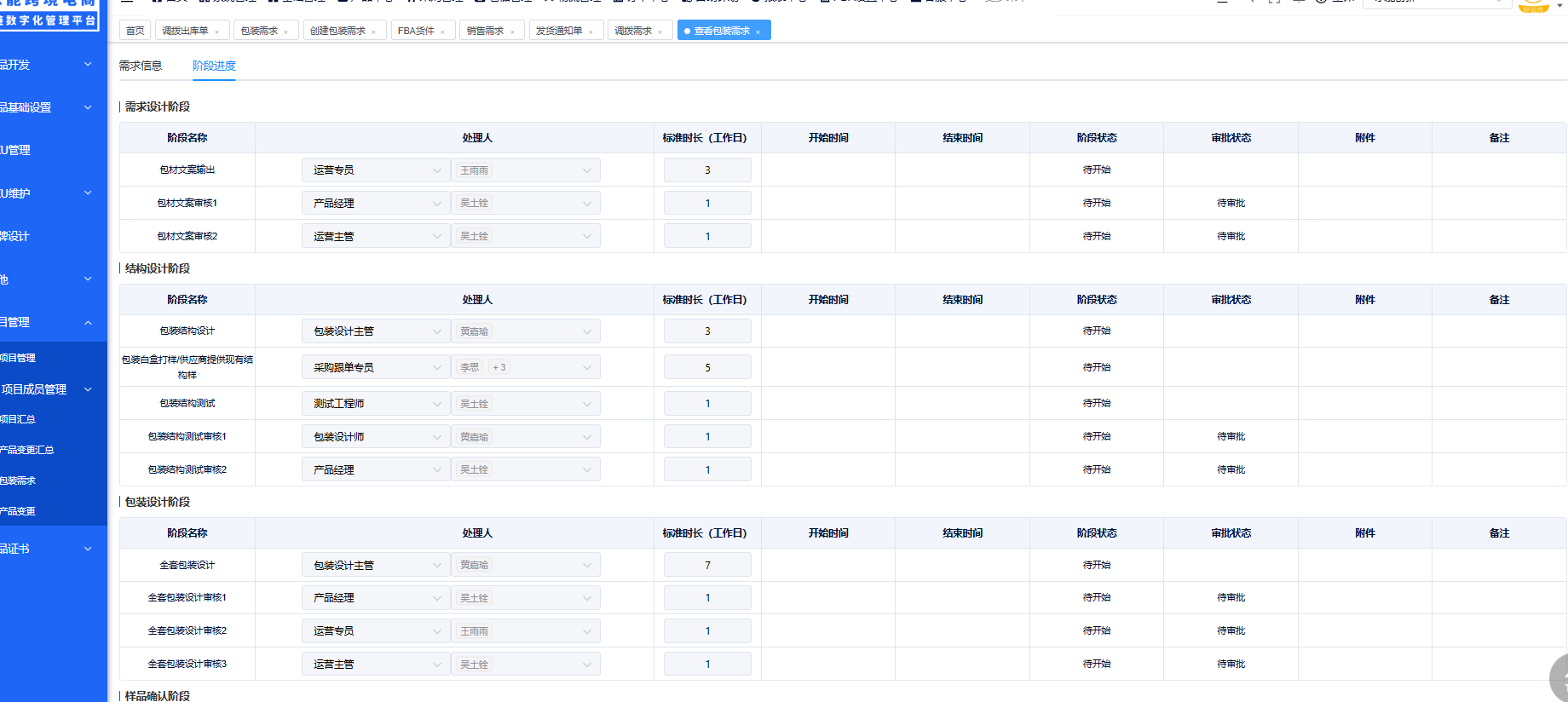This screenshot has height=702, width=1568.
Task: Open the FBA货件 page tab
Action: coord(416,31)
